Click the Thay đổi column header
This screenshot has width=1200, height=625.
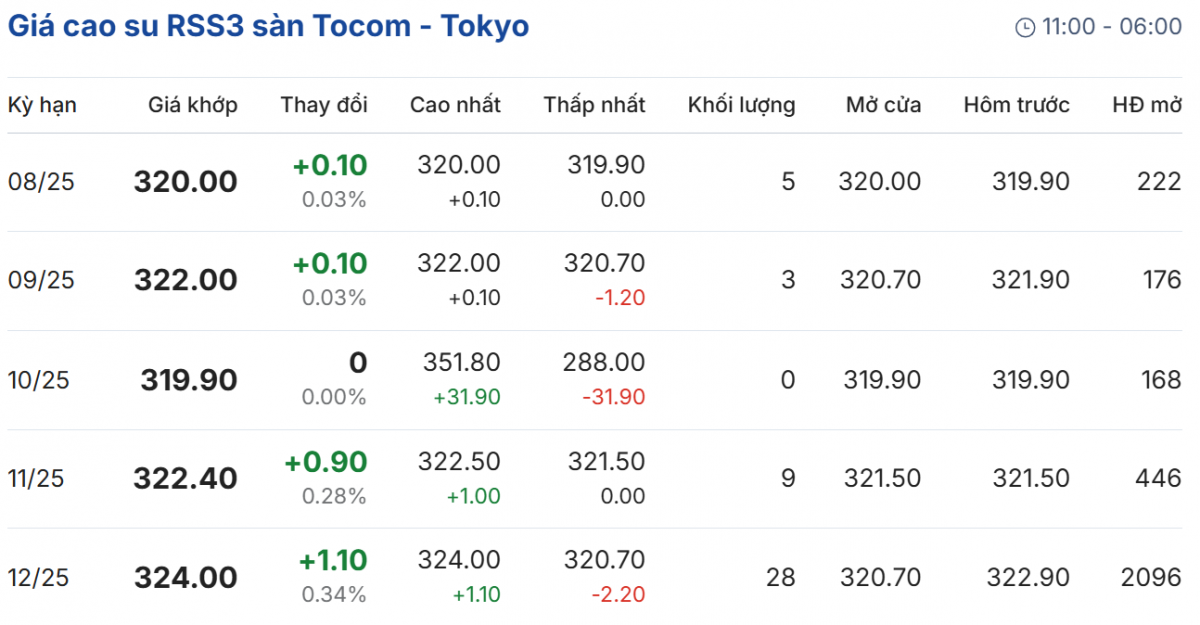pos(324,105)
